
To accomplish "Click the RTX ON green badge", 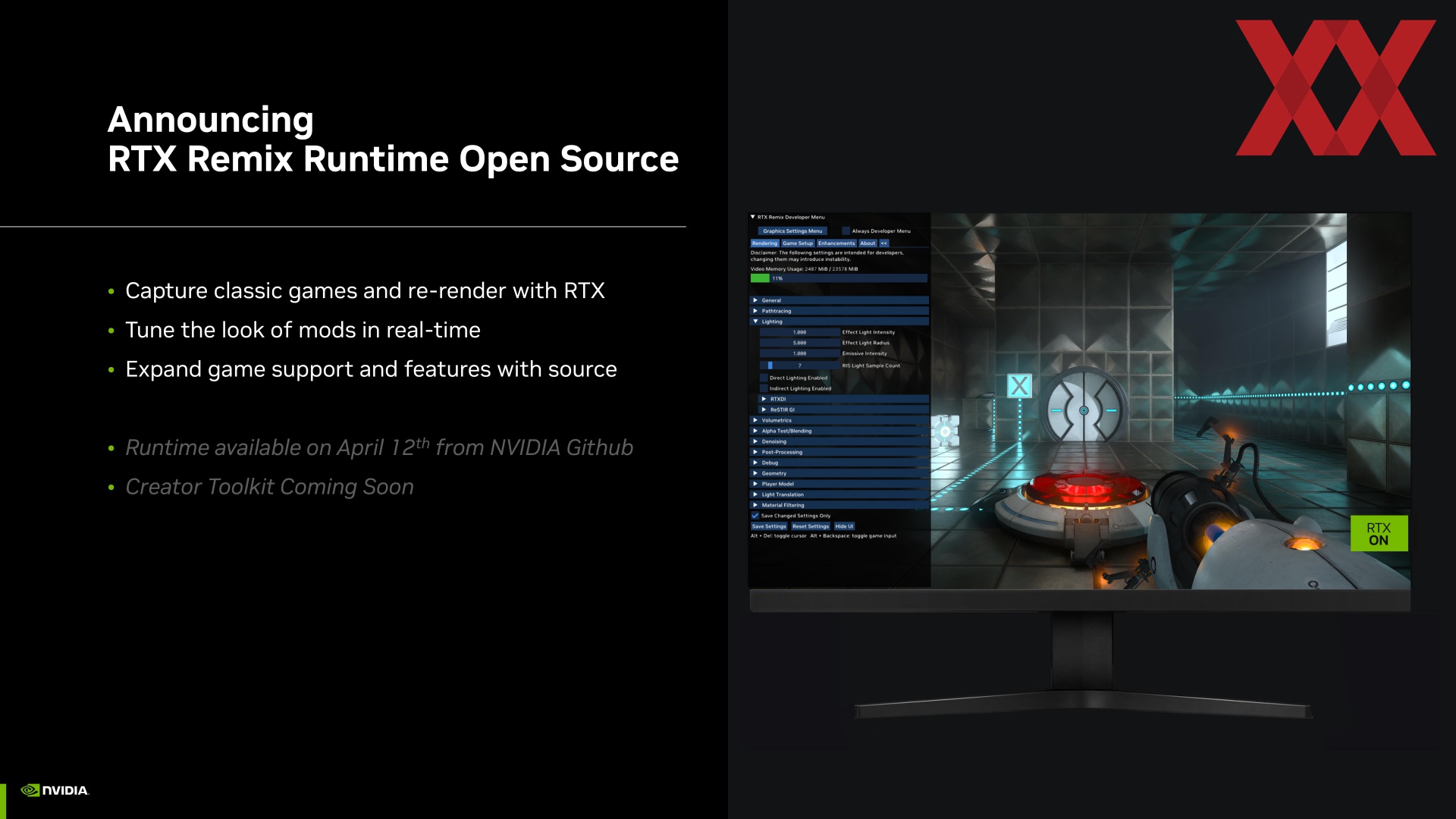I will click(x=1379, y=534).
